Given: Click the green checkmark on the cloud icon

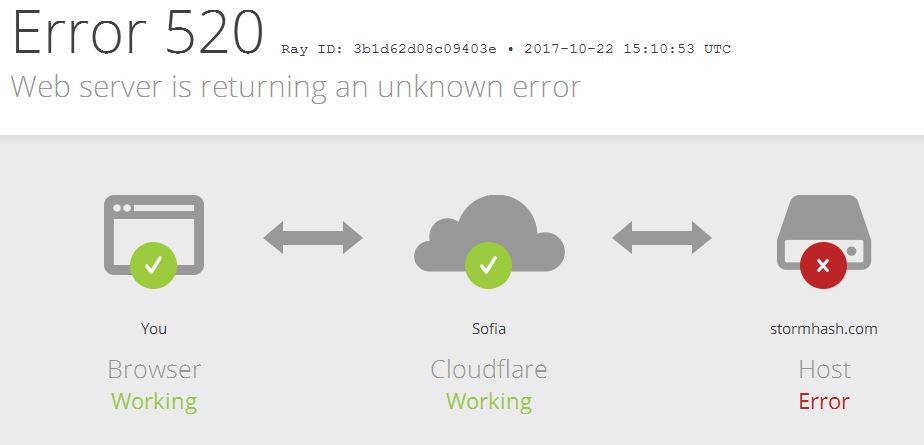Looking at the screenshot, I should (489, 266).
